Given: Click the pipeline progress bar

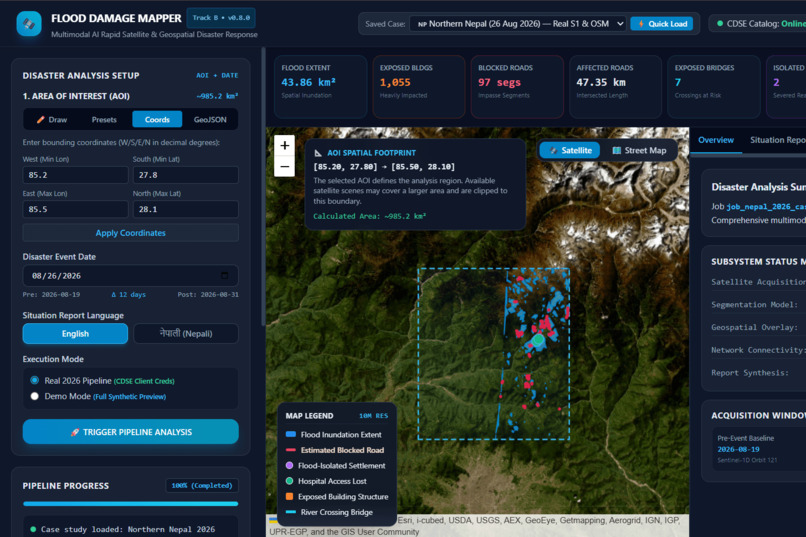Looking at the screenshot, I should point(131,504).
